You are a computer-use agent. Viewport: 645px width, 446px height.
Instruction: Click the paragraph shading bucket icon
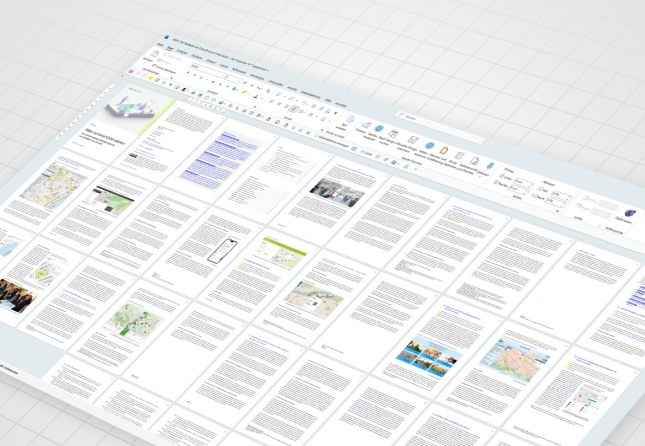[311, 114]
